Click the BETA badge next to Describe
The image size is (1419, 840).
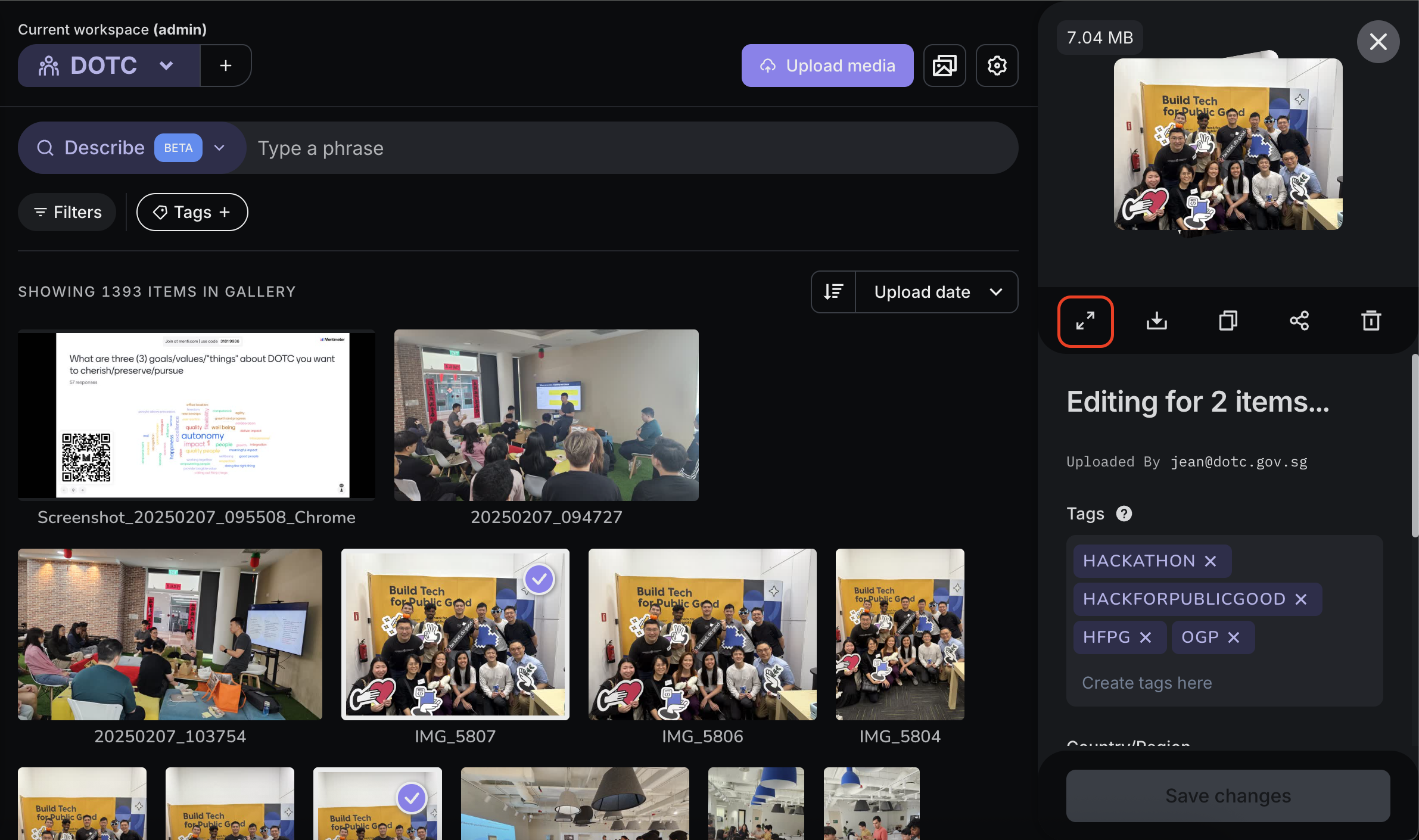point(178,148)
